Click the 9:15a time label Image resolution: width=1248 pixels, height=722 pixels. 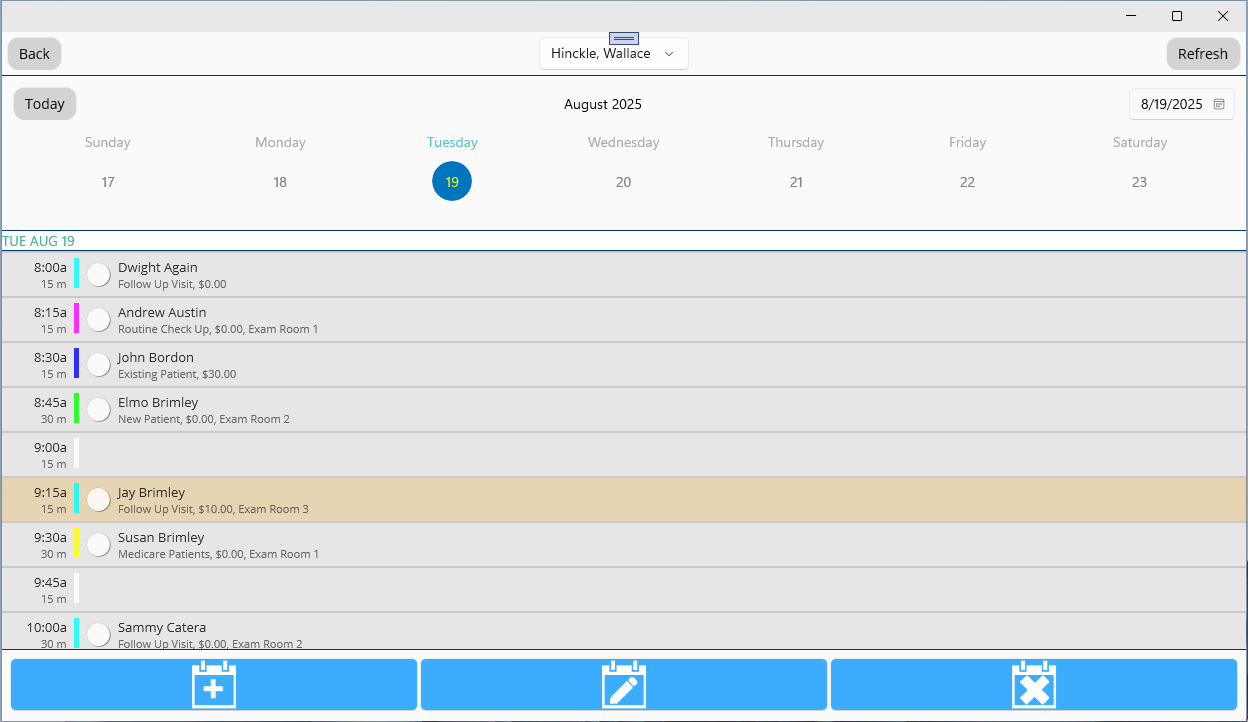(50, 492)
